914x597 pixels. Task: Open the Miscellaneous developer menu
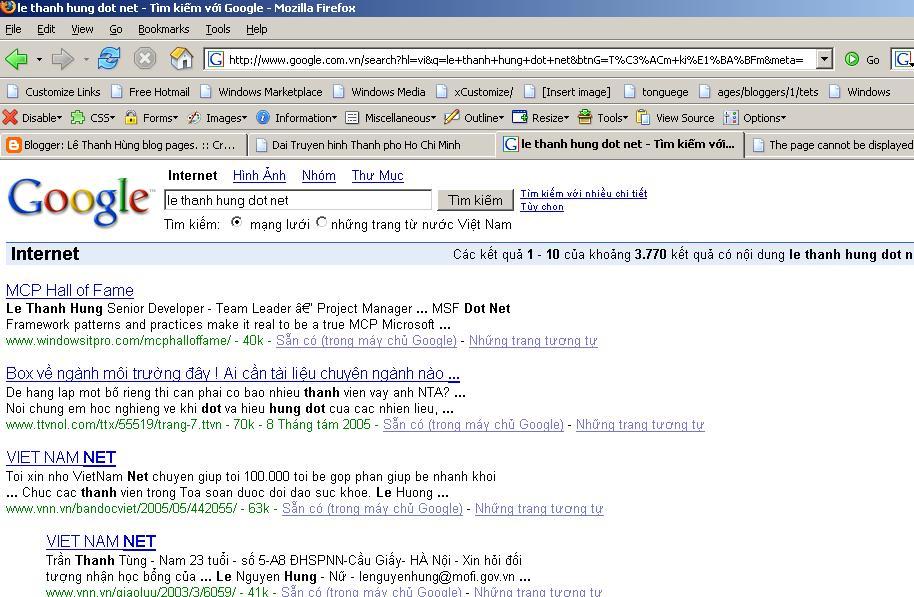pos(391,118)
